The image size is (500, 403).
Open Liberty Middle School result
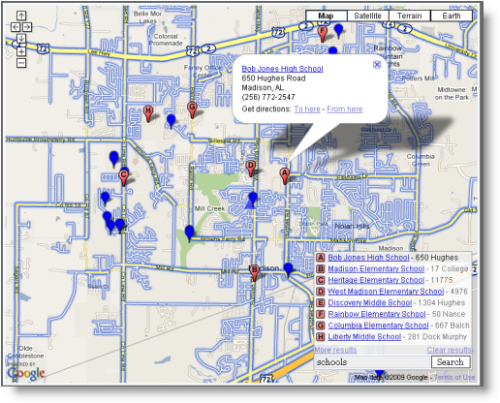click(364, 337)
